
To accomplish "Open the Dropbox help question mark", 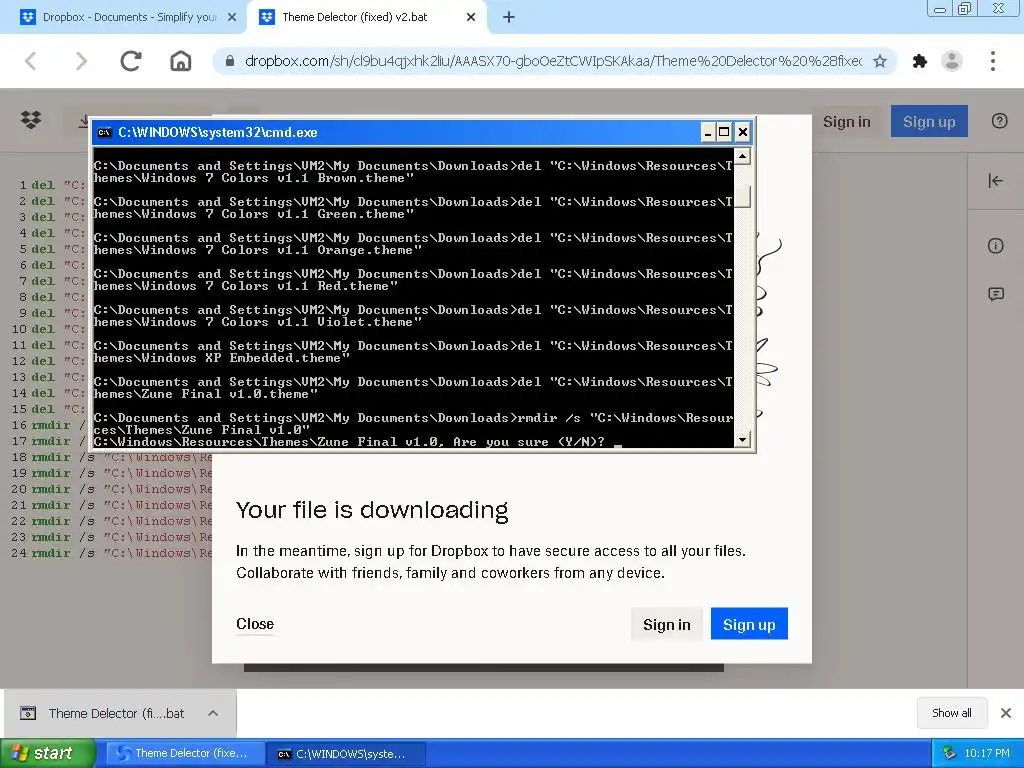I will [999, 121].
